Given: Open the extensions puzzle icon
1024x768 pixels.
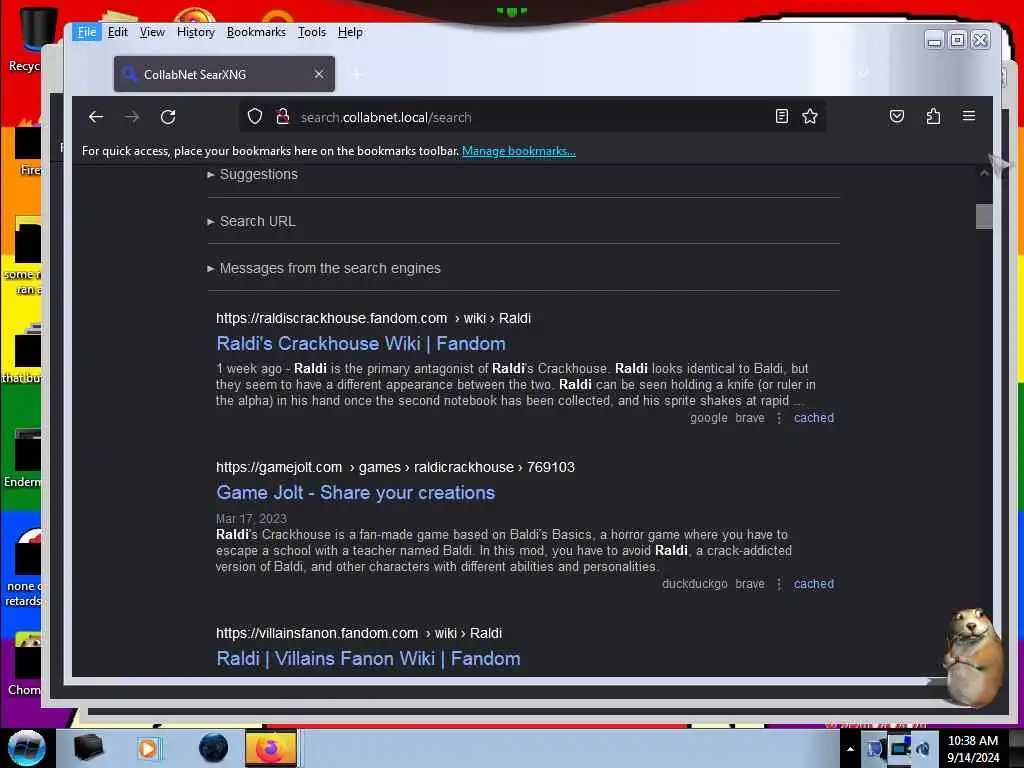Looking at the screenshot, I should point(933,116).
